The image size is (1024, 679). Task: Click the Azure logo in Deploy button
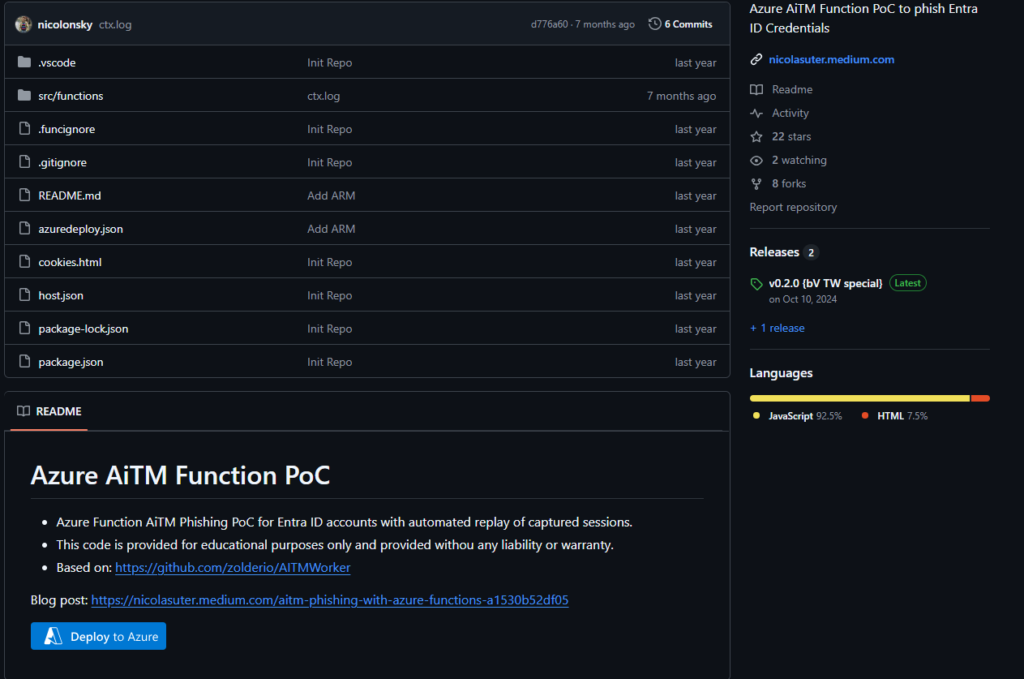pyautogui.click(x=53, y=636)
